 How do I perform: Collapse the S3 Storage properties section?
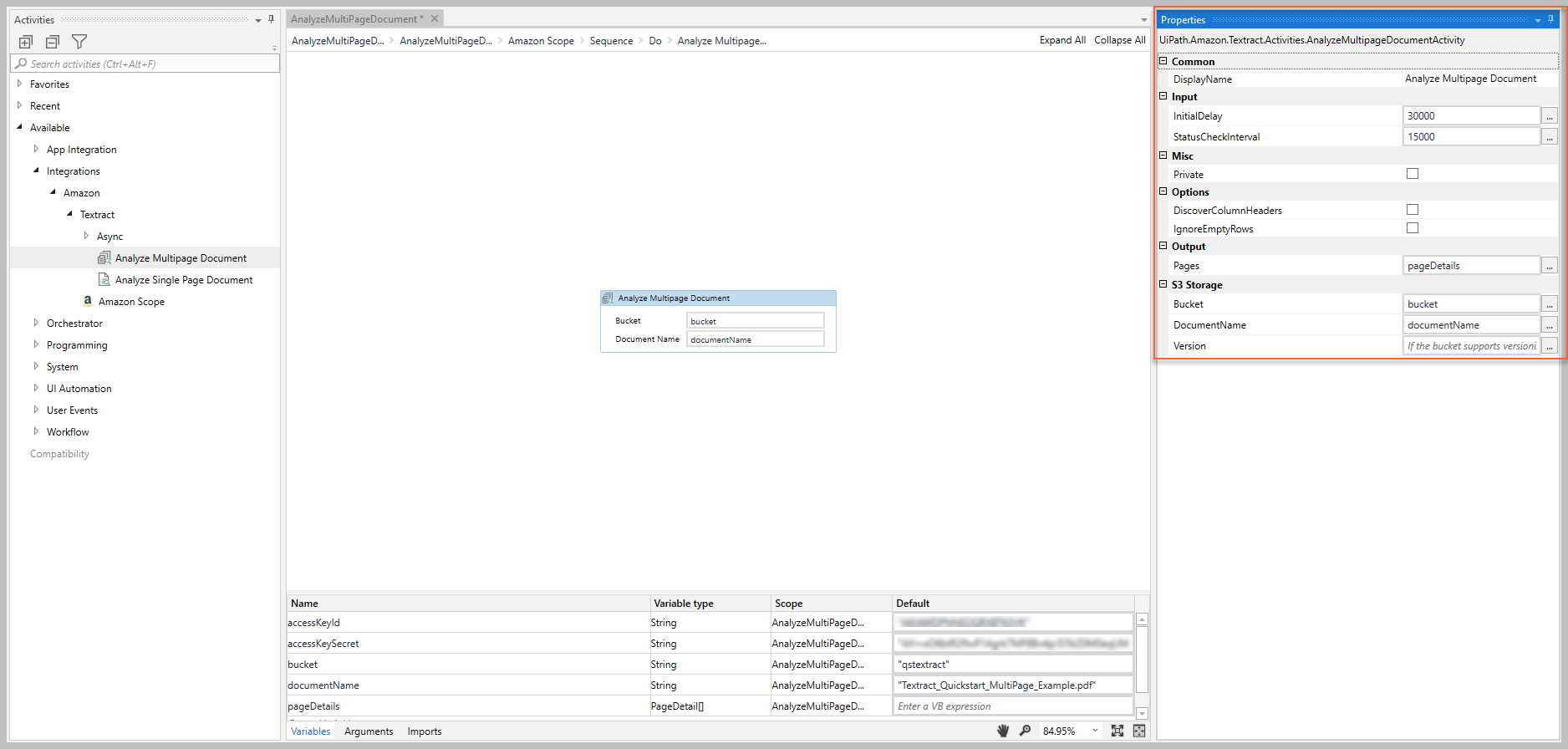[x=1163, y=284]
